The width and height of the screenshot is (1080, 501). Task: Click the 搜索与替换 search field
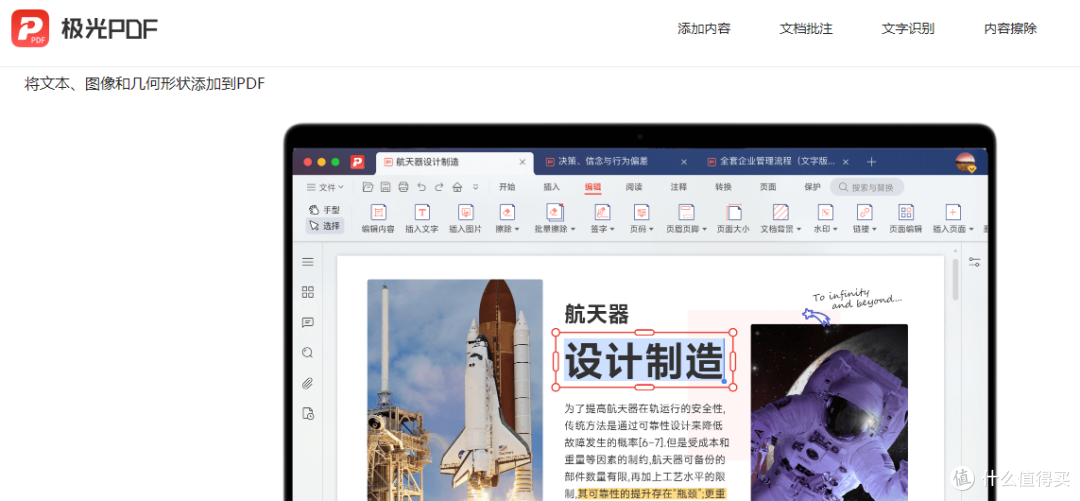(x=866, y=187)
